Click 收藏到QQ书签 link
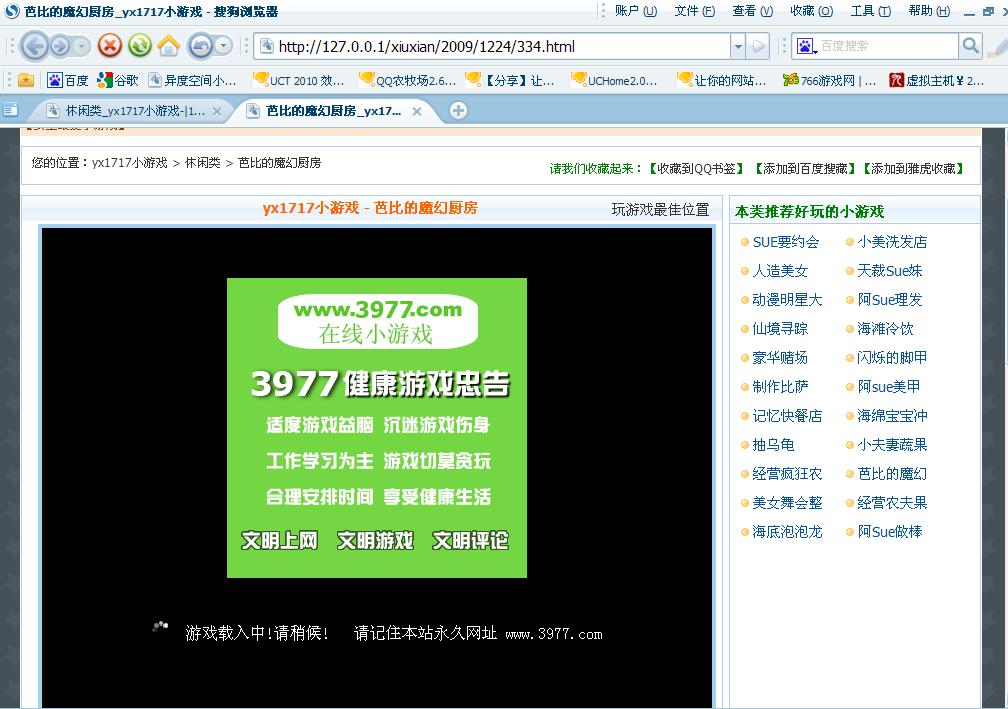Viewport: 1008px width, 709px height. 696,168
